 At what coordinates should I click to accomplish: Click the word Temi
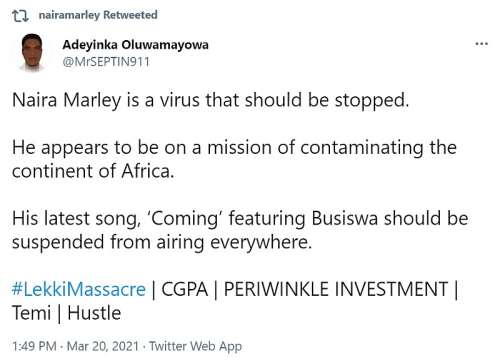pos(32,313)
